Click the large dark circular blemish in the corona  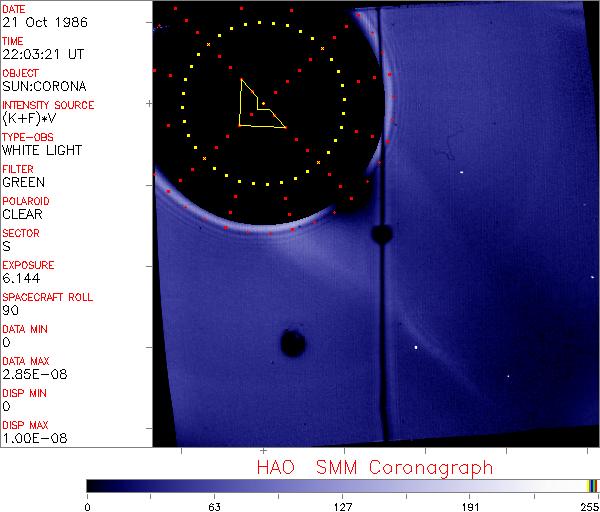pos(292,344)
